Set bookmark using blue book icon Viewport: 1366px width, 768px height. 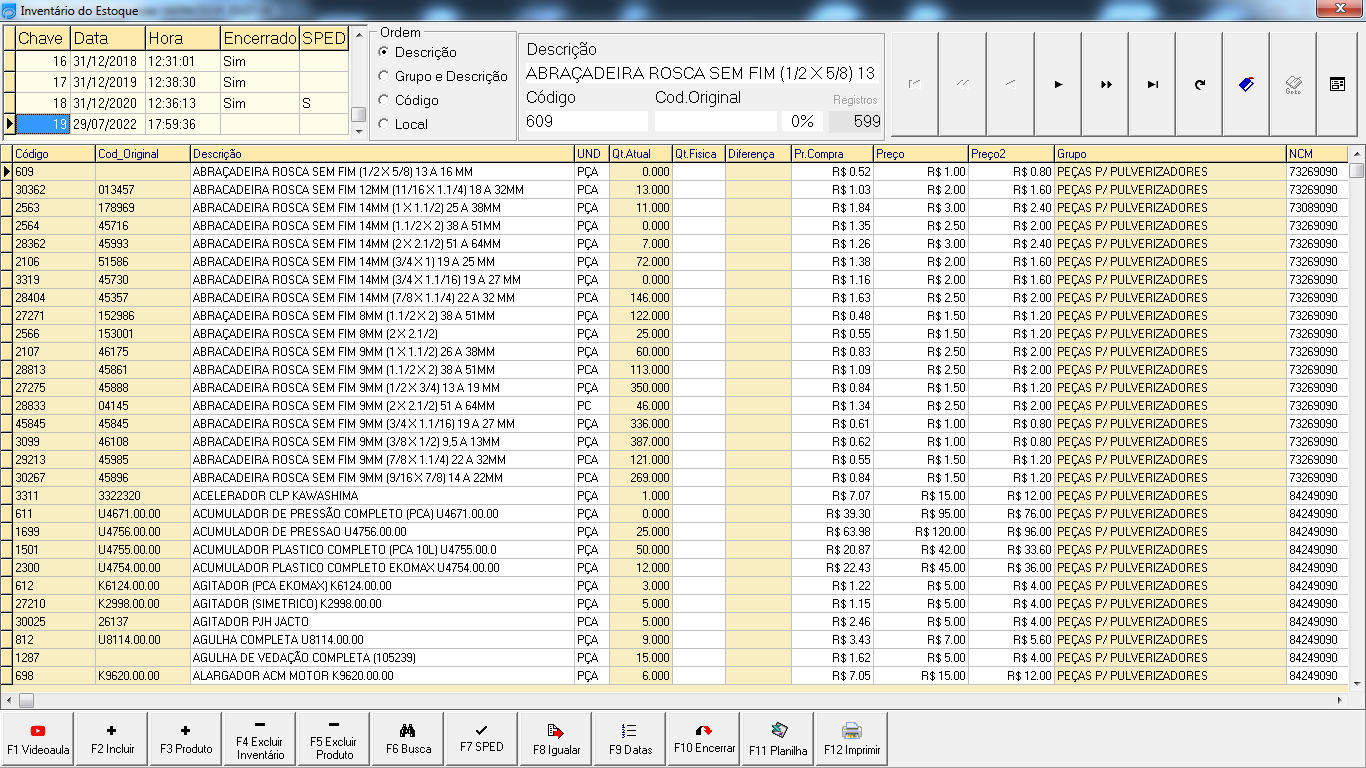click(x=1246, y=85)
